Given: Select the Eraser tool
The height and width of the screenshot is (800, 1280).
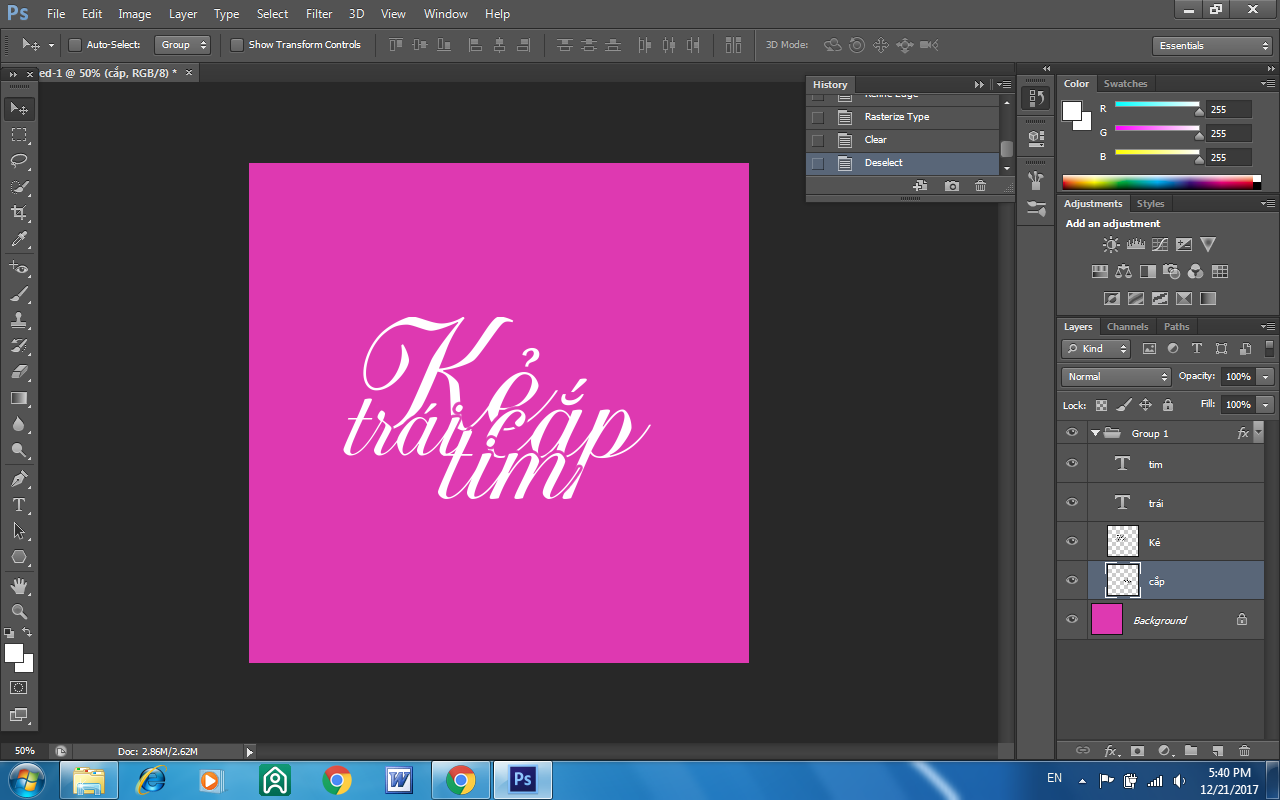Looking at the screenshot, I should 19,372.
